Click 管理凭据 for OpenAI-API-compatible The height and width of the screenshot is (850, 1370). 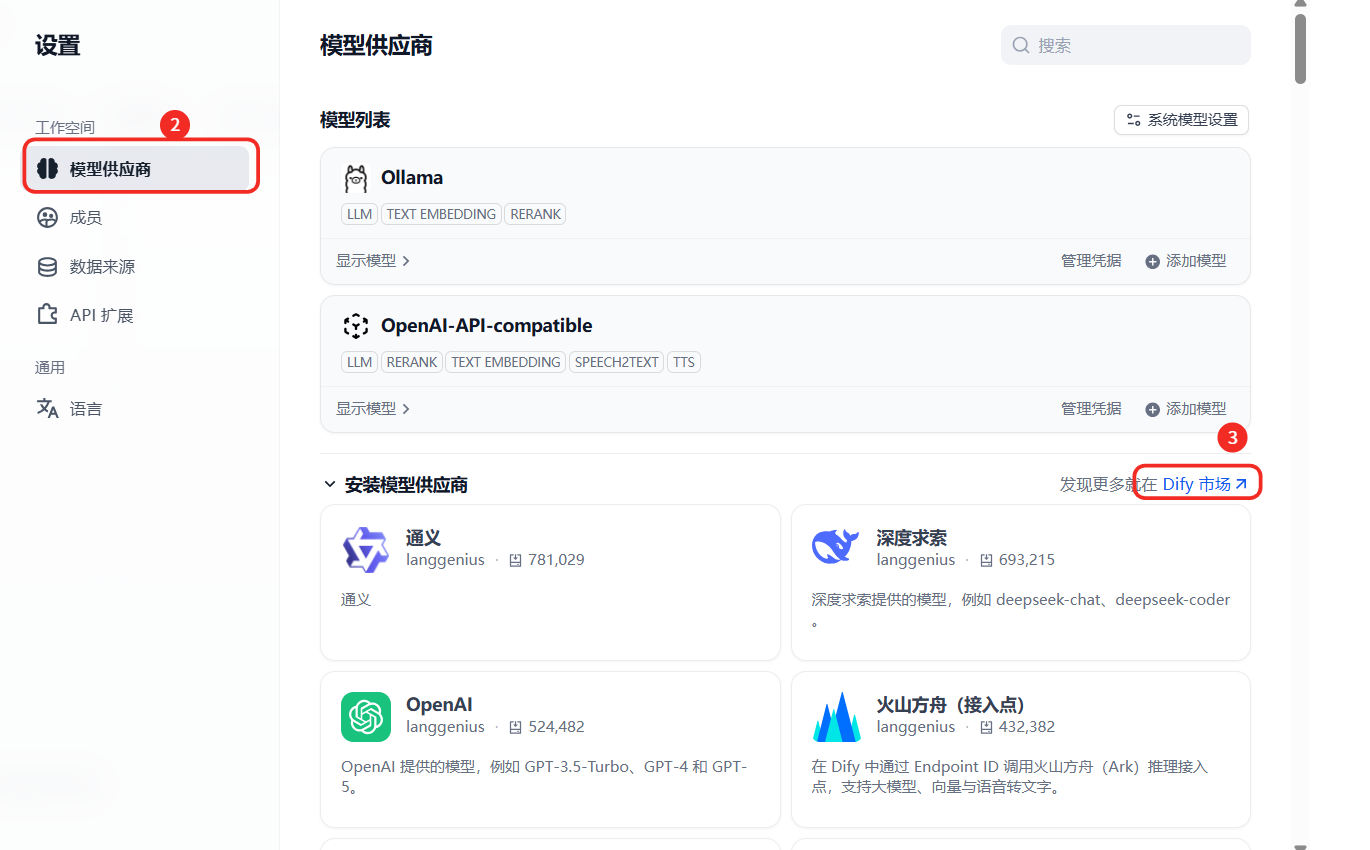pos(1091,409)
